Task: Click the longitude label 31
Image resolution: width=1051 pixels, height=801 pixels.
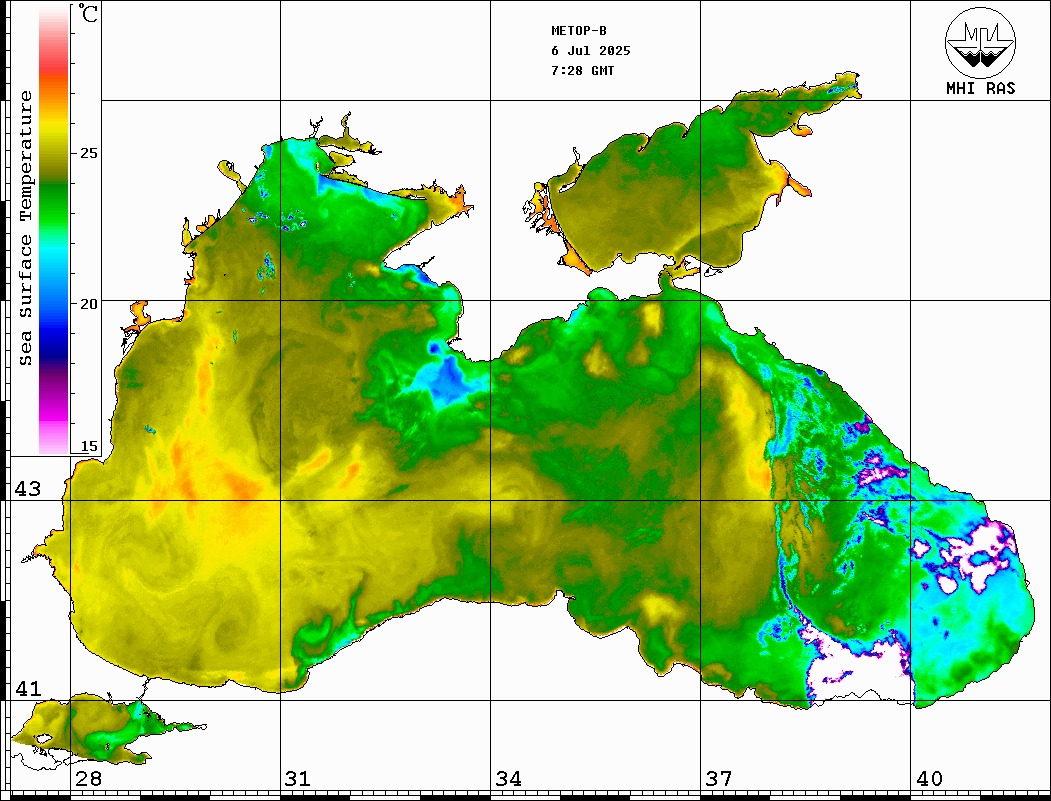Action: tap(298, 778)
